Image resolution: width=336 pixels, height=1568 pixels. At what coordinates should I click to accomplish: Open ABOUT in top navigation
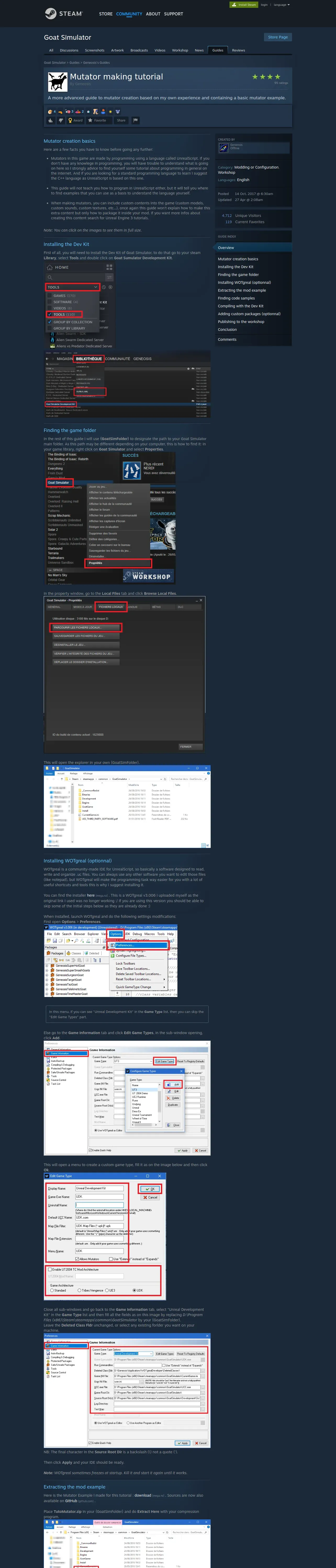point(153,14)
